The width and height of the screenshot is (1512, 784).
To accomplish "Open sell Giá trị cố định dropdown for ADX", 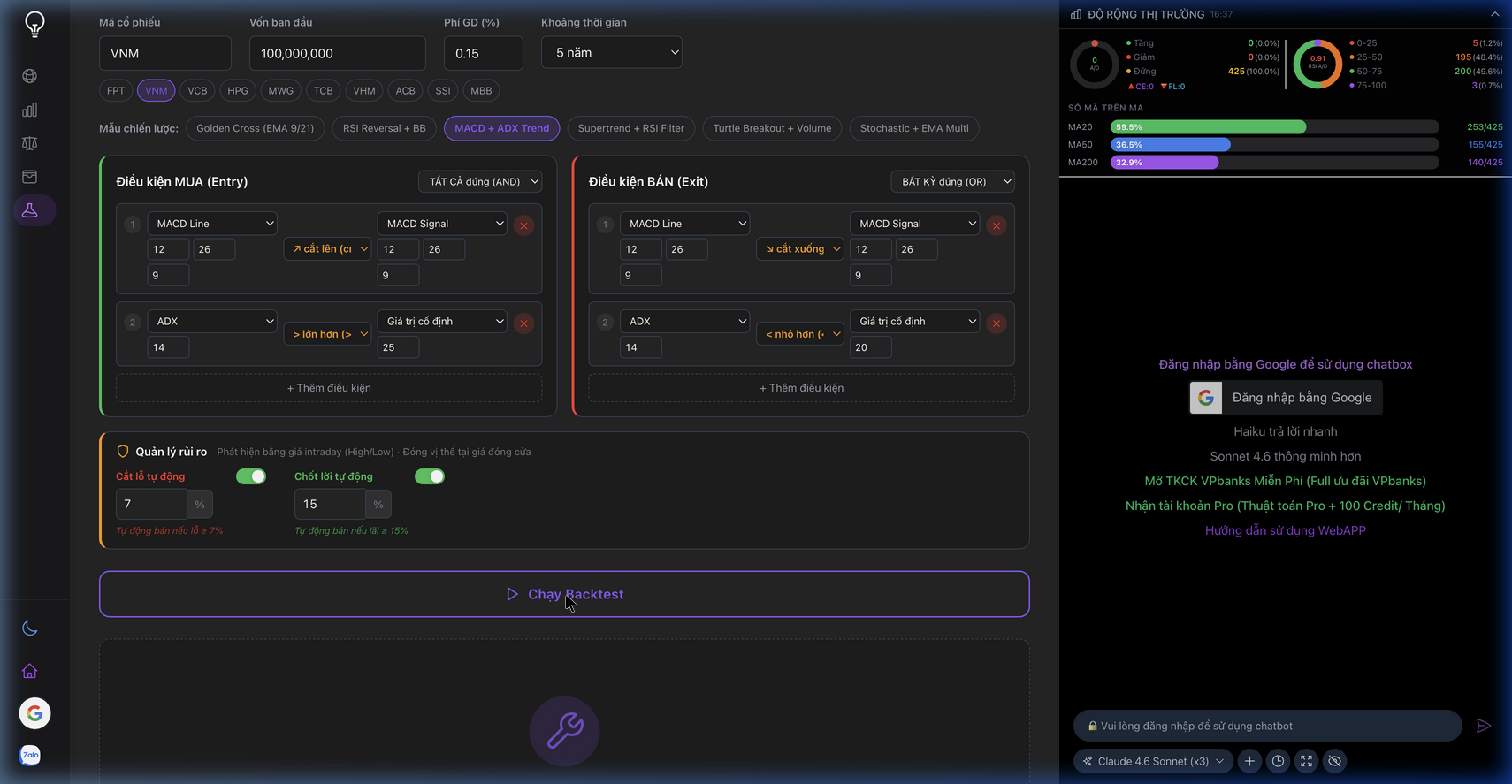I will click(914, 322).
